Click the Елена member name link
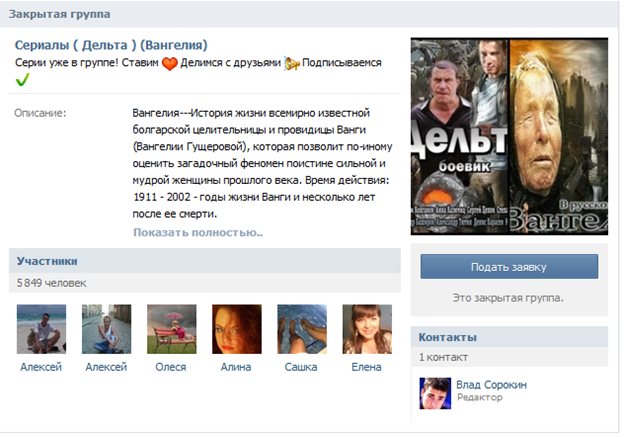Viewport: 626px width, 437px height. tap(366, 367)
